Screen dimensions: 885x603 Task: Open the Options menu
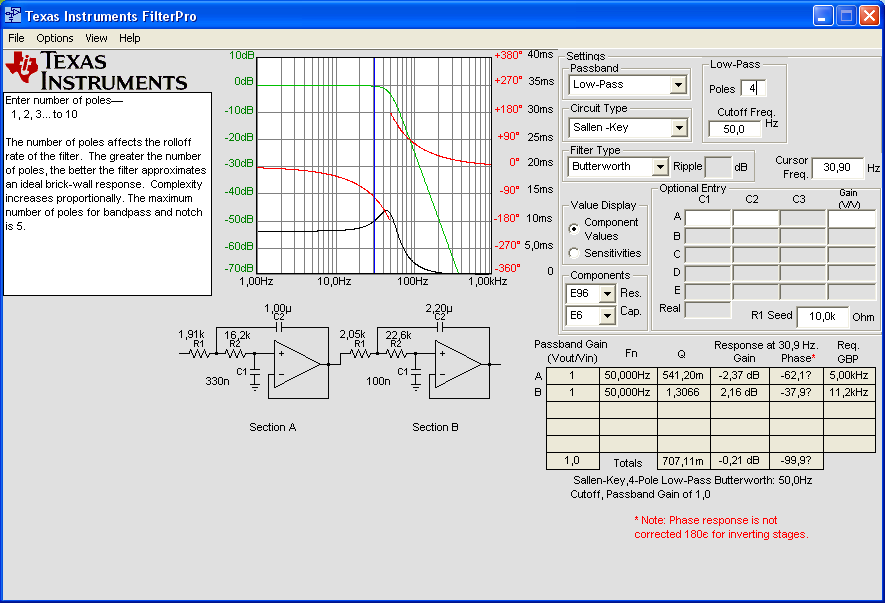55,38
